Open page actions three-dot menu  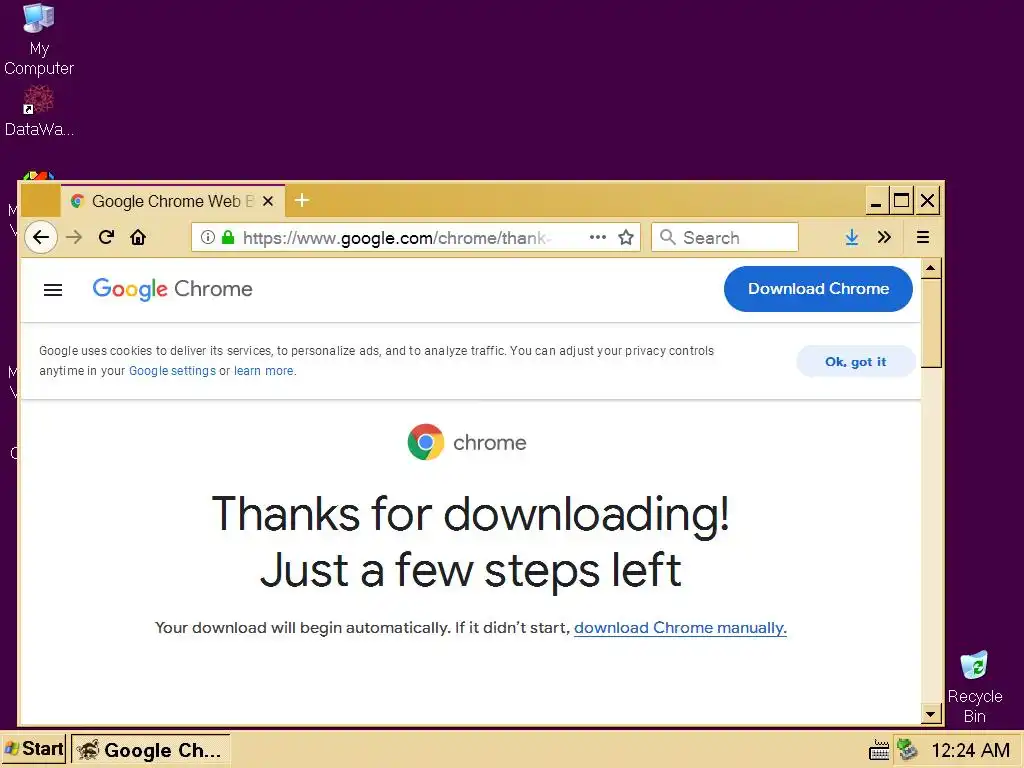tap(598, 237)
